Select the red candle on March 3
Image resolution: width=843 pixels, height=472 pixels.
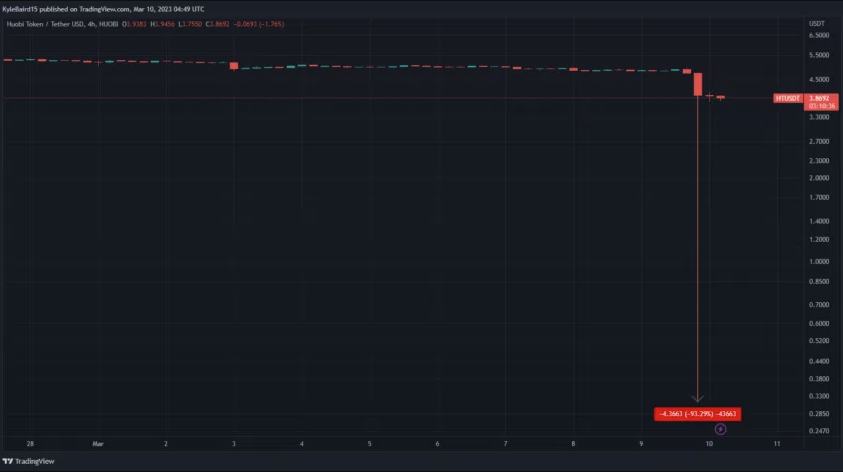[x=234, y=66]
